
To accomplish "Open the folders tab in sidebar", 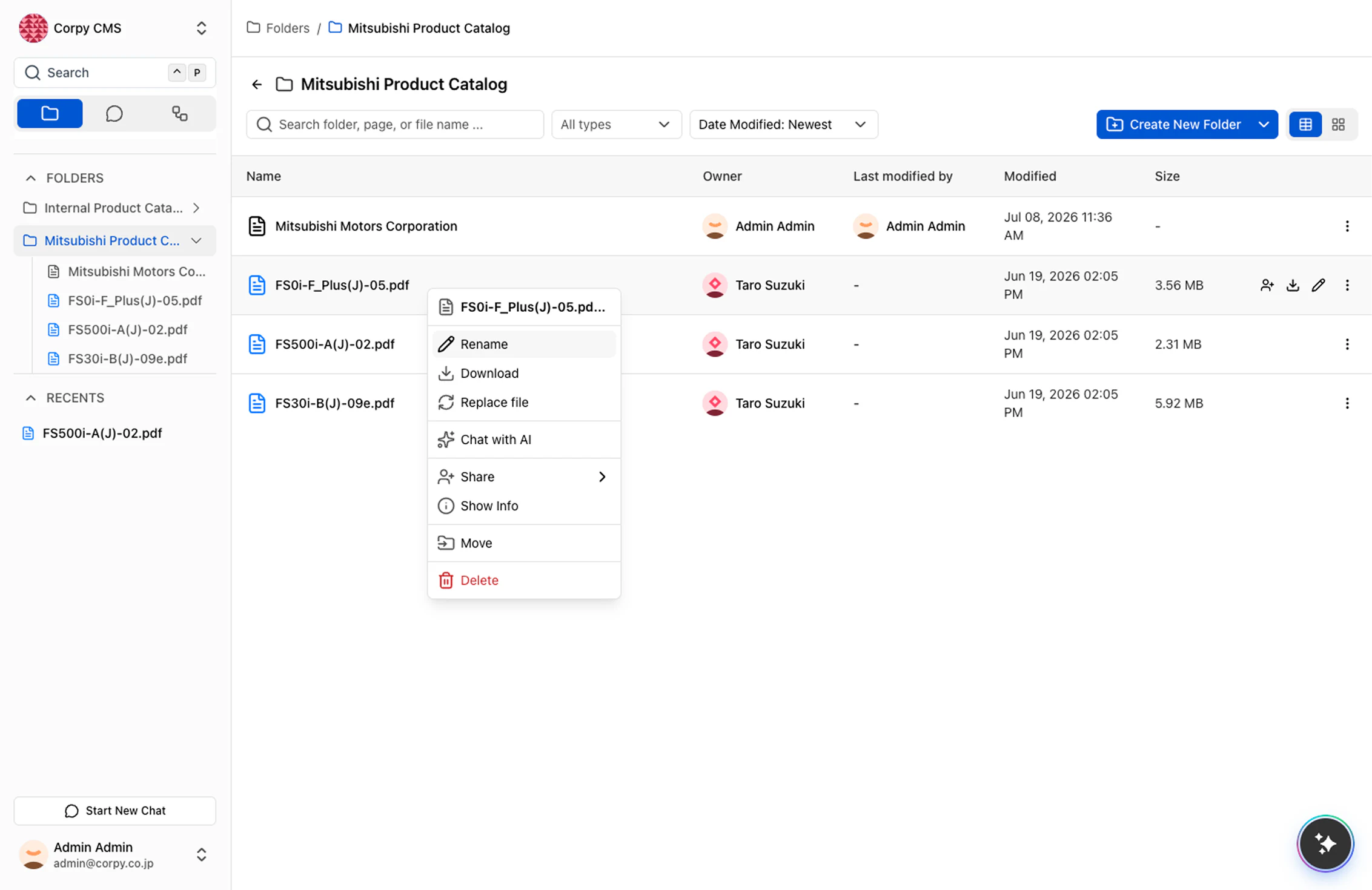I will click(50, 113).
